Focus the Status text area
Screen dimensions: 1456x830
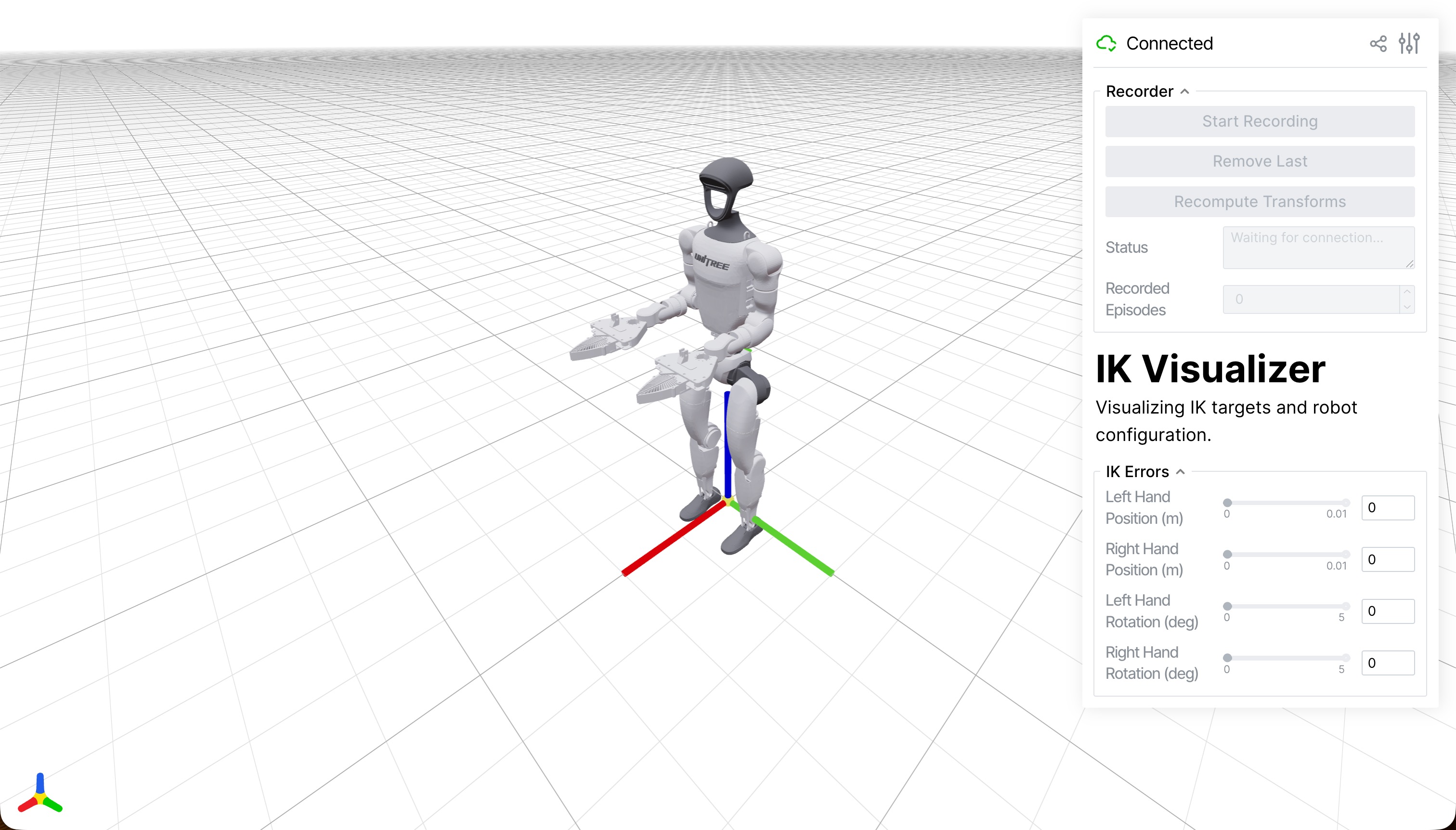[x=1317, y=247]
